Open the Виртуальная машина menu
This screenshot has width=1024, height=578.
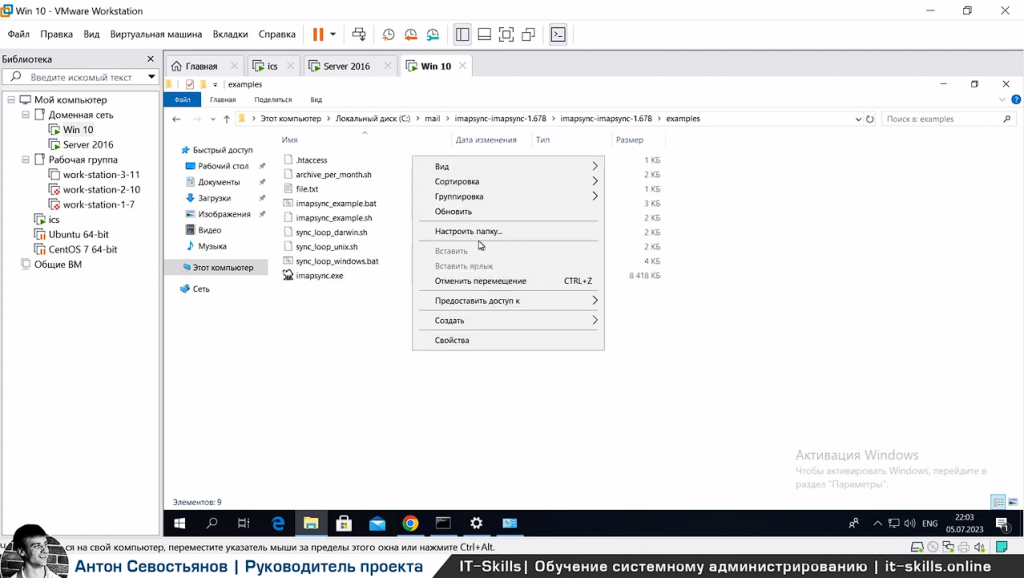click(156, 34)
